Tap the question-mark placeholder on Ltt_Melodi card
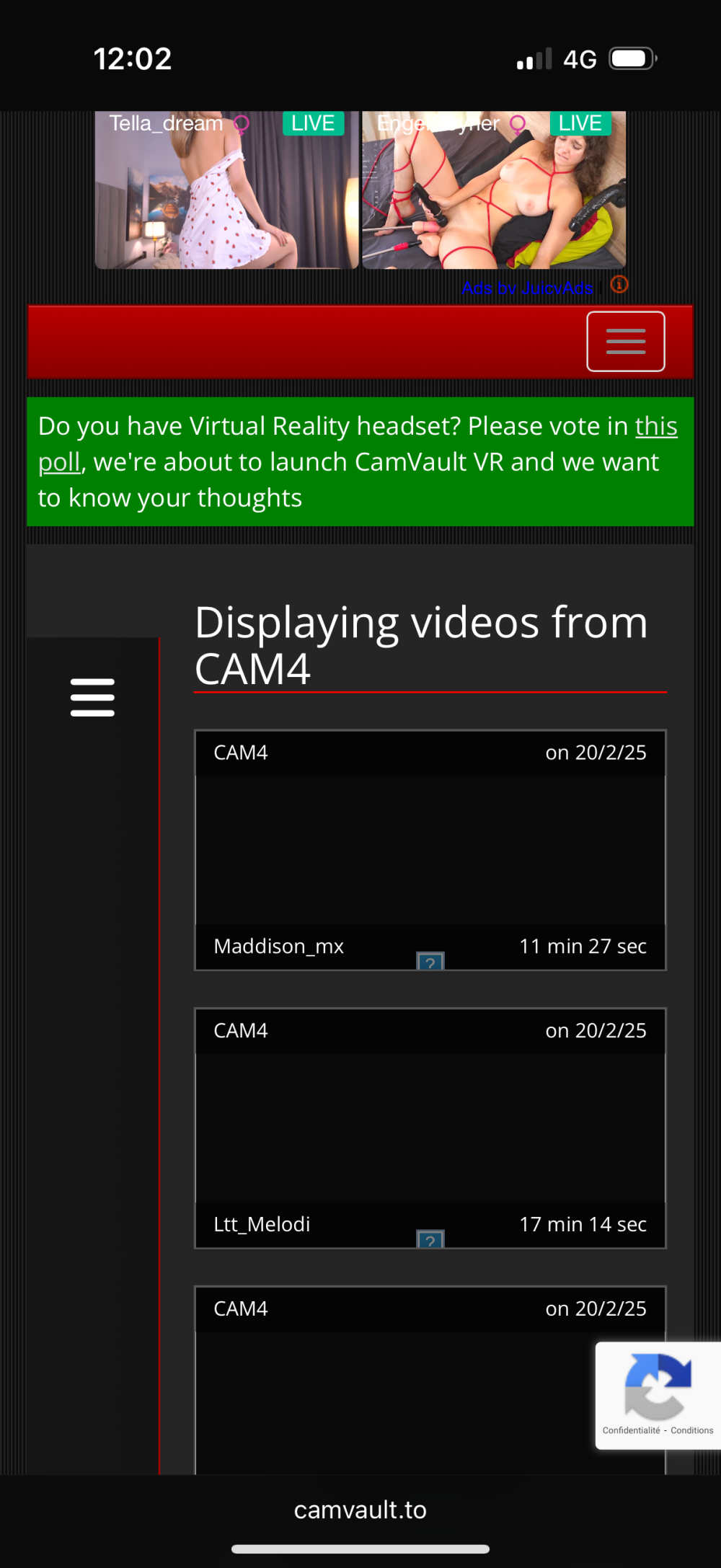Viewport: 721px width, 1568px height. tap(430, 1239)
